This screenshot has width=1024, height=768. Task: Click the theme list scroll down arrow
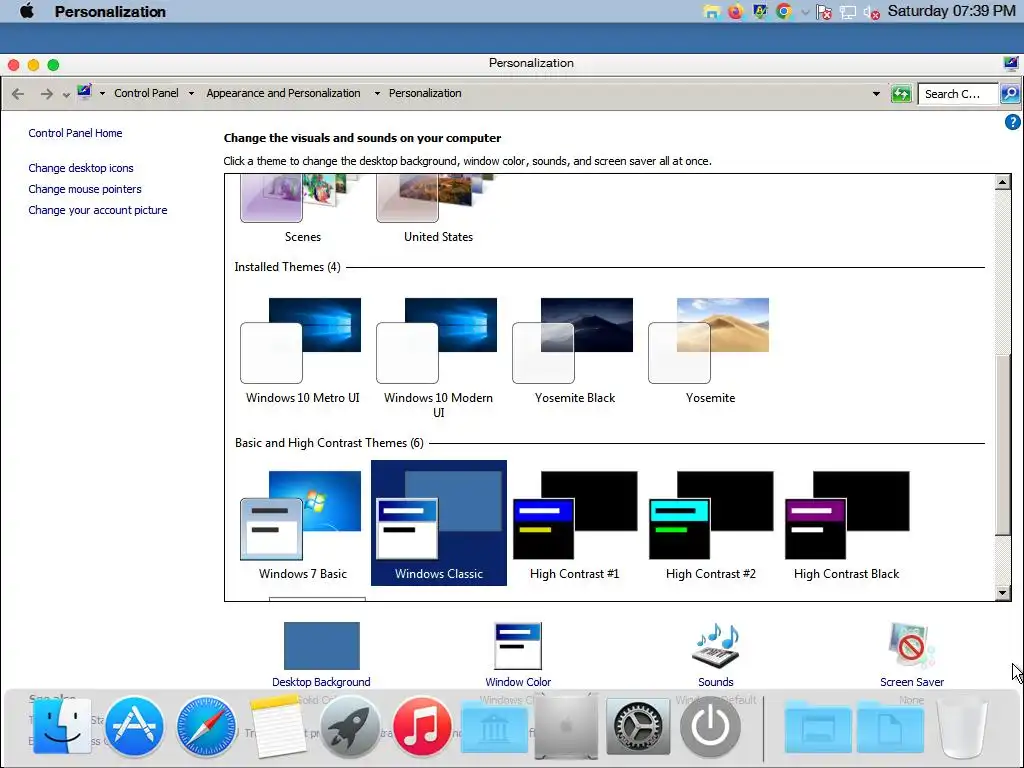pyautogui.click(x=1002, y=592)
